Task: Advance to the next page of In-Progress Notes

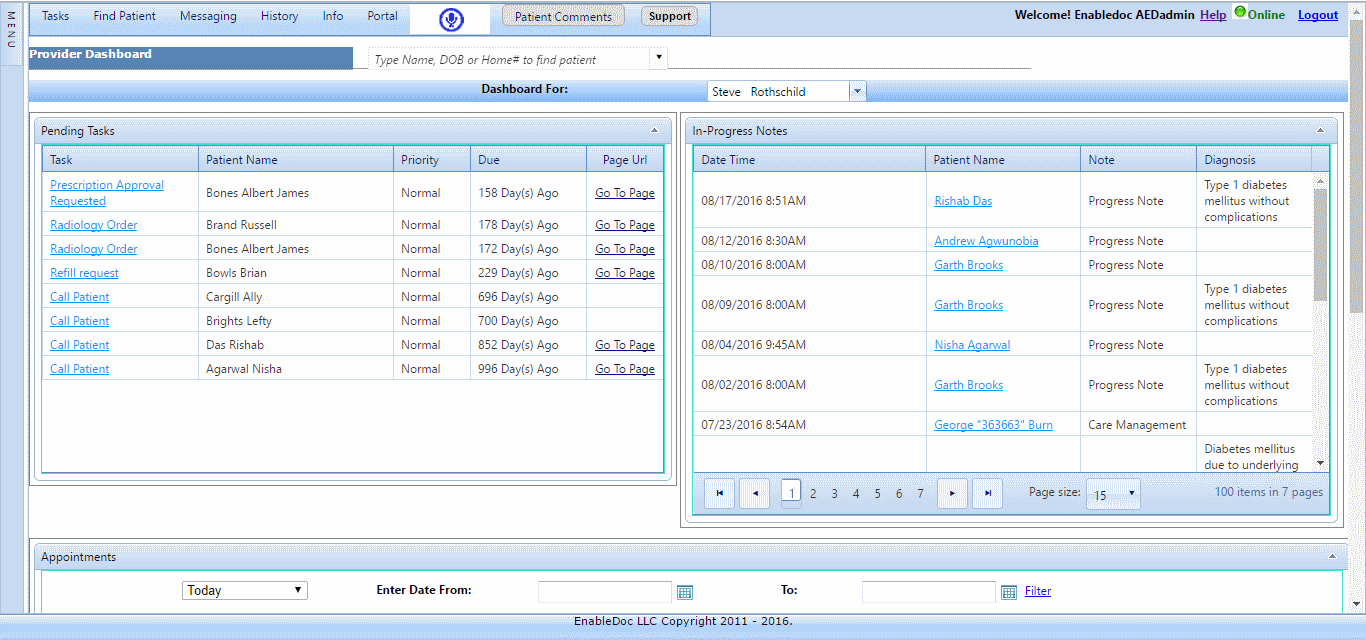Action: pos(952,493)
